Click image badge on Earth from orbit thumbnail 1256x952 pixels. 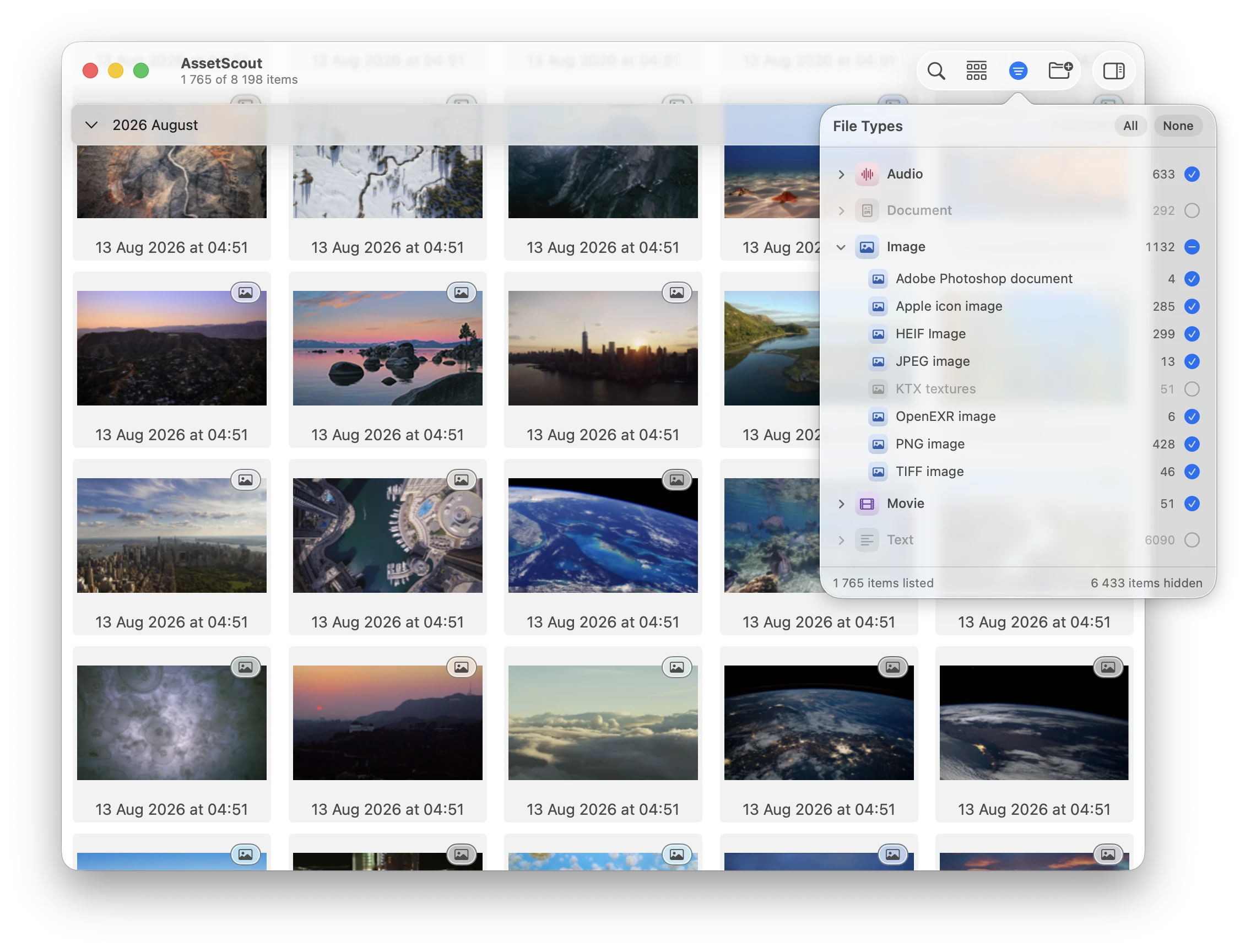point(677,480)
